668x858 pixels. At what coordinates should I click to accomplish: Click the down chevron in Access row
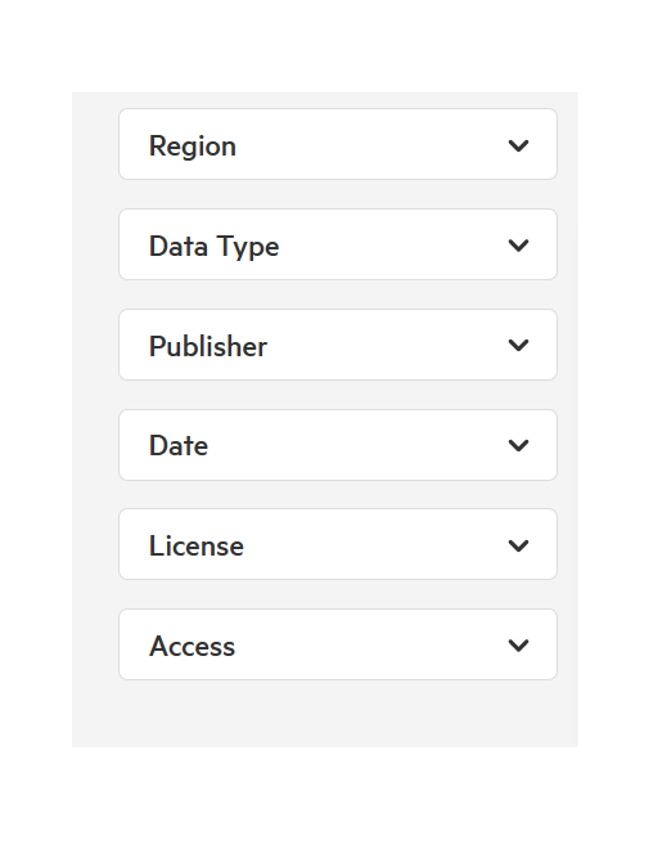[518, 646]
